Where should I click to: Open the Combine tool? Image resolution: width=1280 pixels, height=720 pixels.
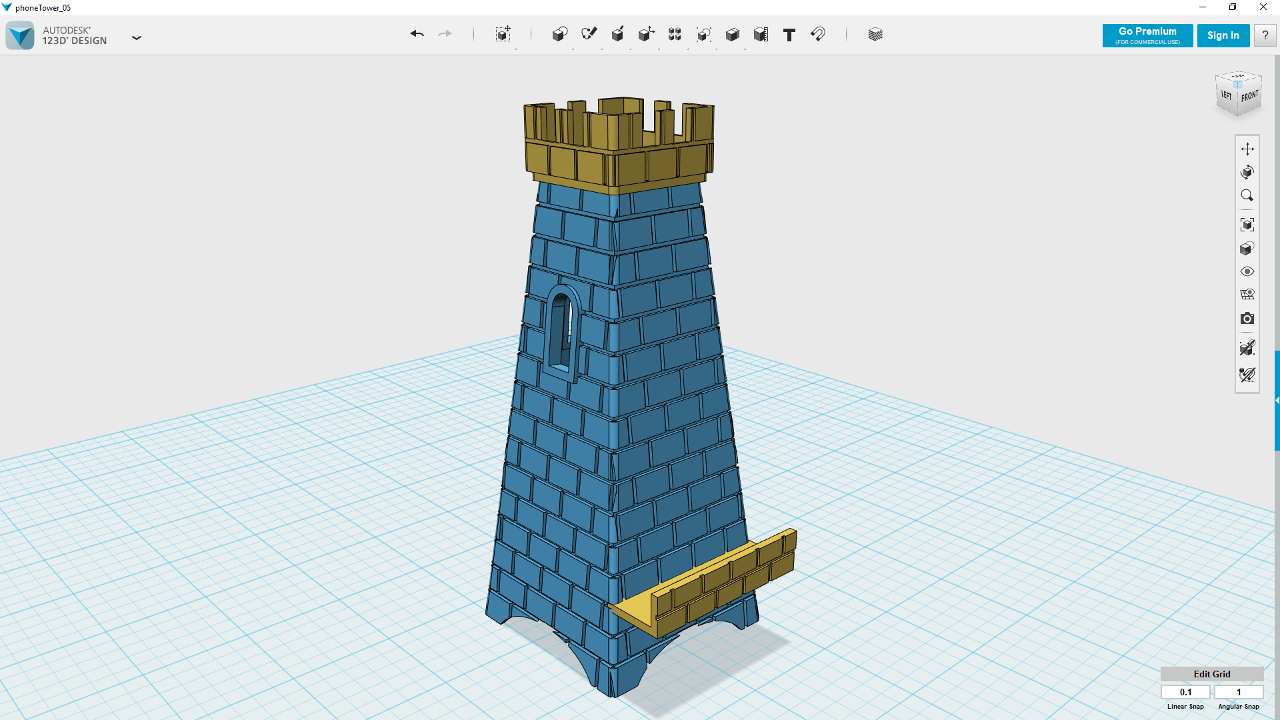732,34
